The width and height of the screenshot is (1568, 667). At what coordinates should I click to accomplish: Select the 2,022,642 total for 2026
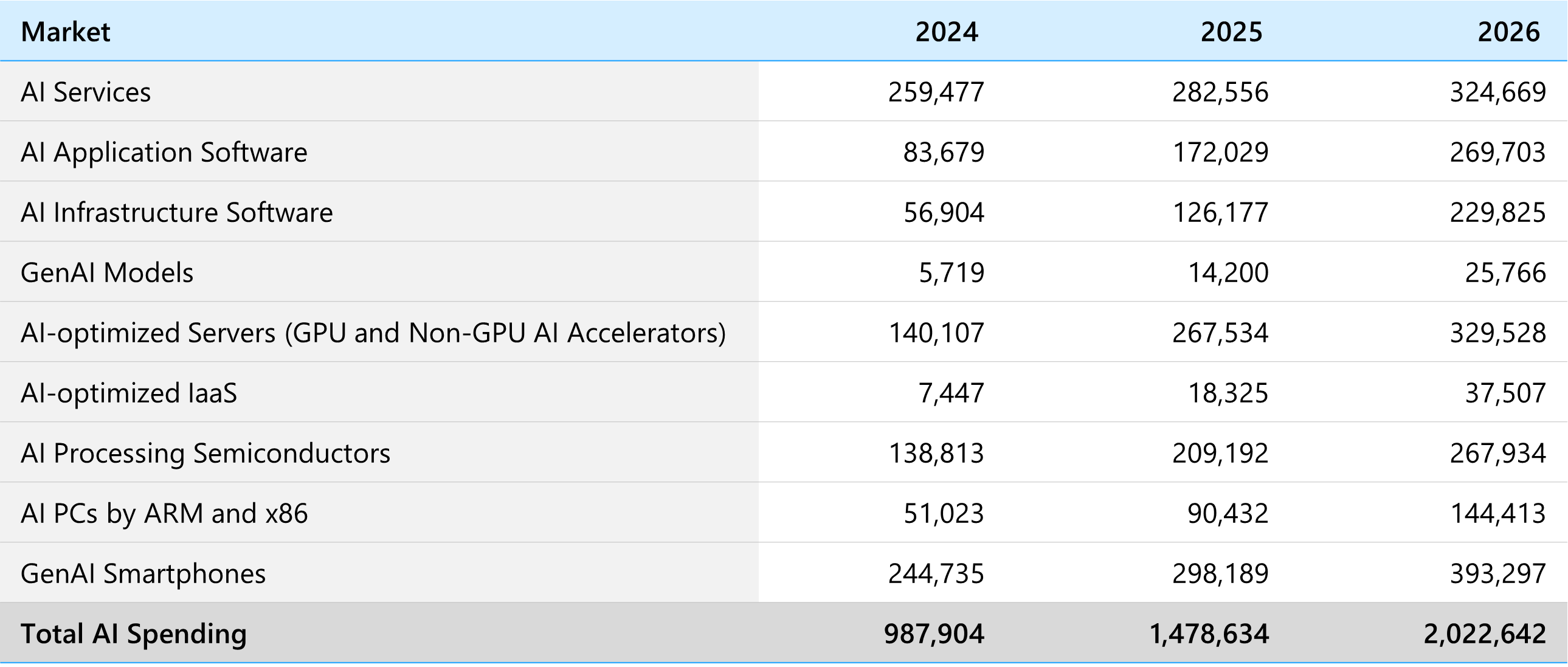[1486, 634]
